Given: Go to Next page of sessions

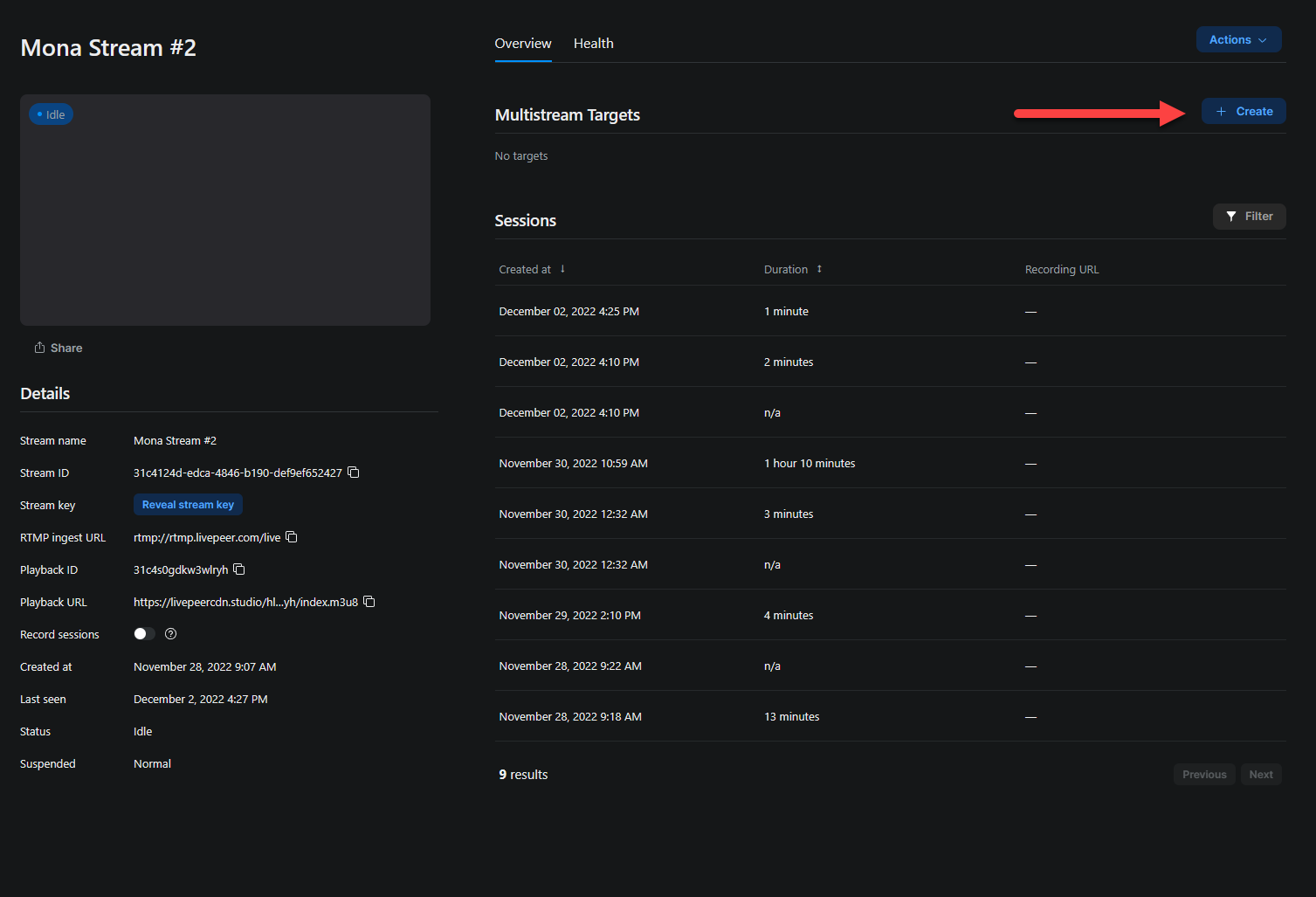Looking at the screenshot, I should pos(1260,775).
